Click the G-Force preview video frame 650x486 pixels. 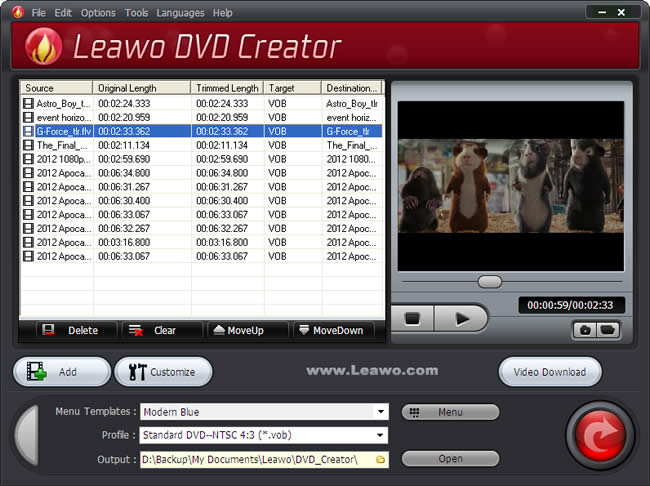(x=511, y=186)
